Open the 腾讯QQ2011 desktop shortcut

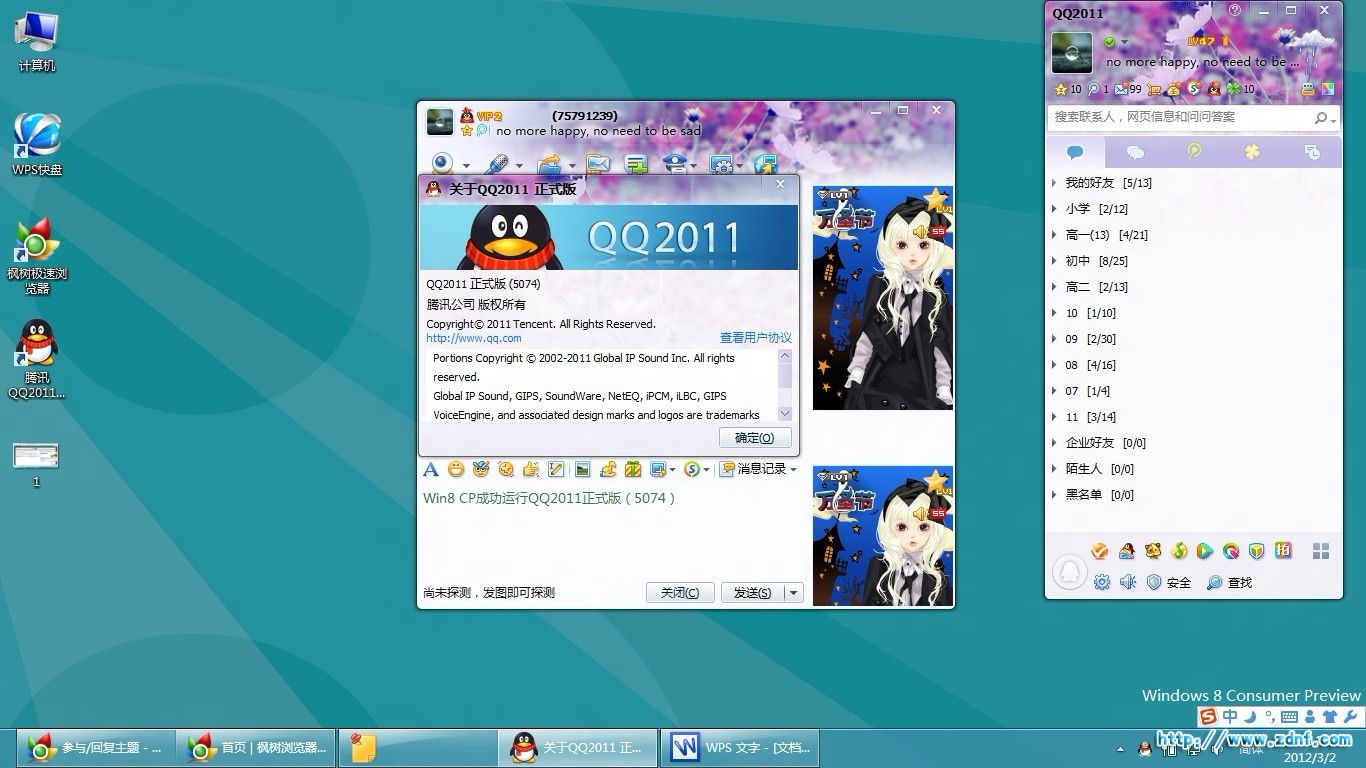pos(37,360)
